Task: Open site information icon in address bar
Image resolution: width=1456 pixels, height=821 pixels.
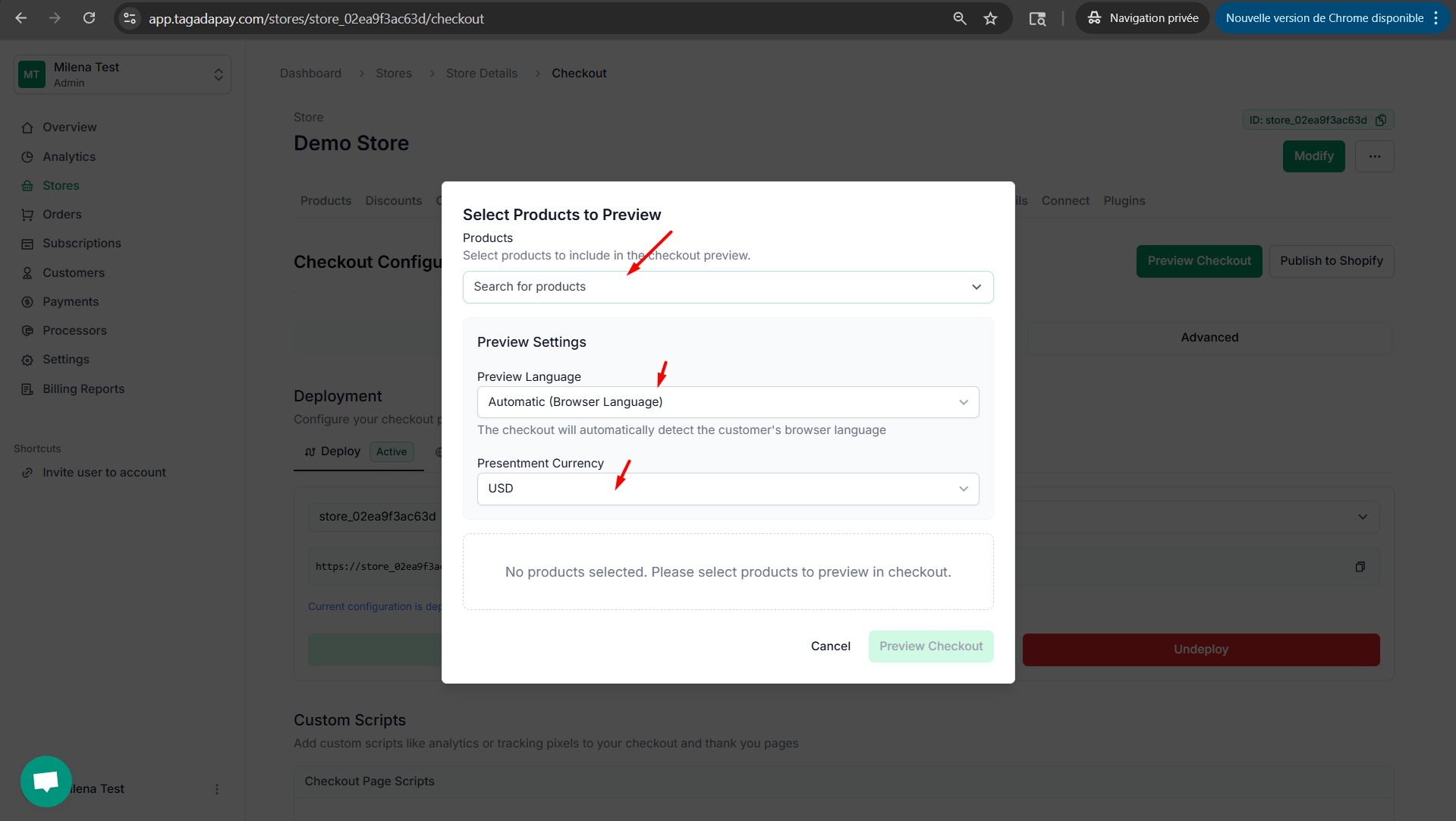Action: pyautogui.click(x=130, y=18)
